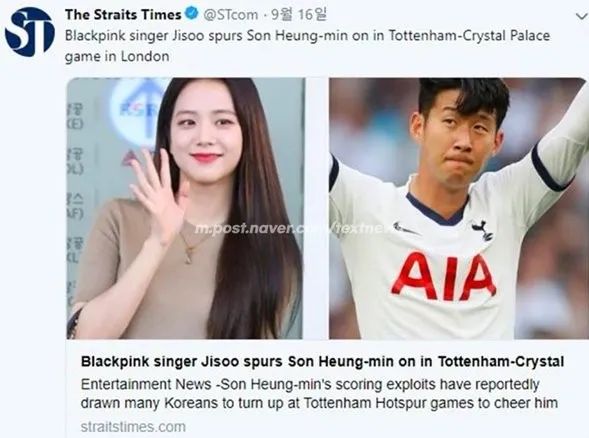Open the photo of footballer in white jersey

(x=459, y=208)
